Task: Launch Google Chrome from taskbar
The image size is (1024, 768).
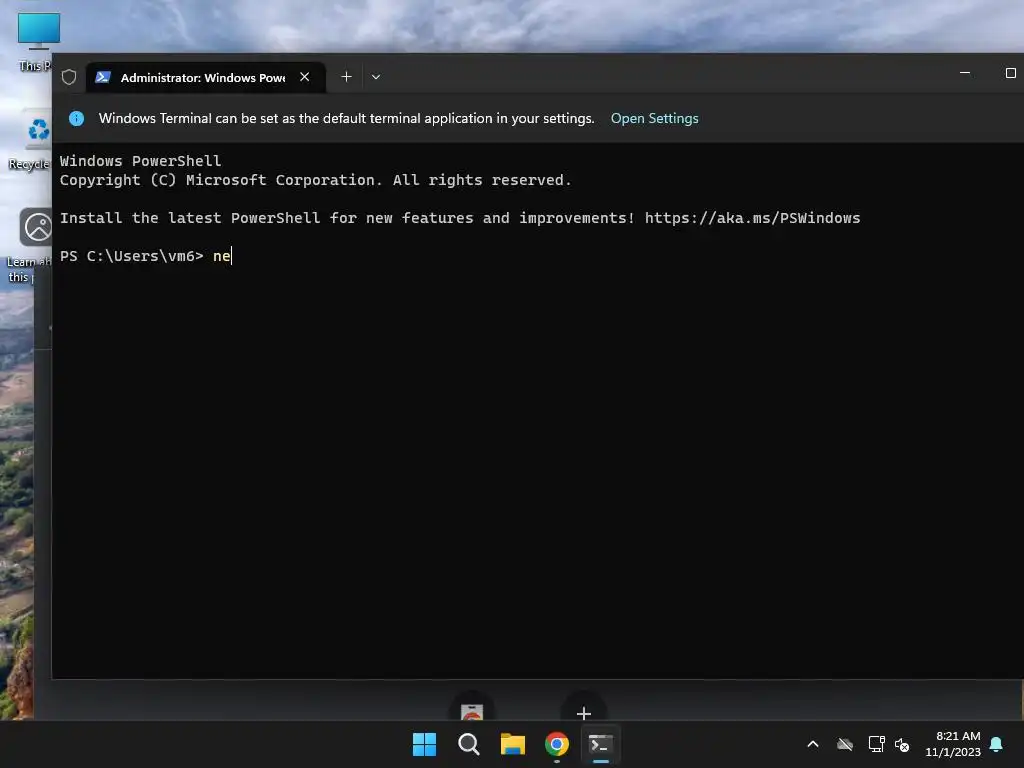Action: [x=557, y=744]
